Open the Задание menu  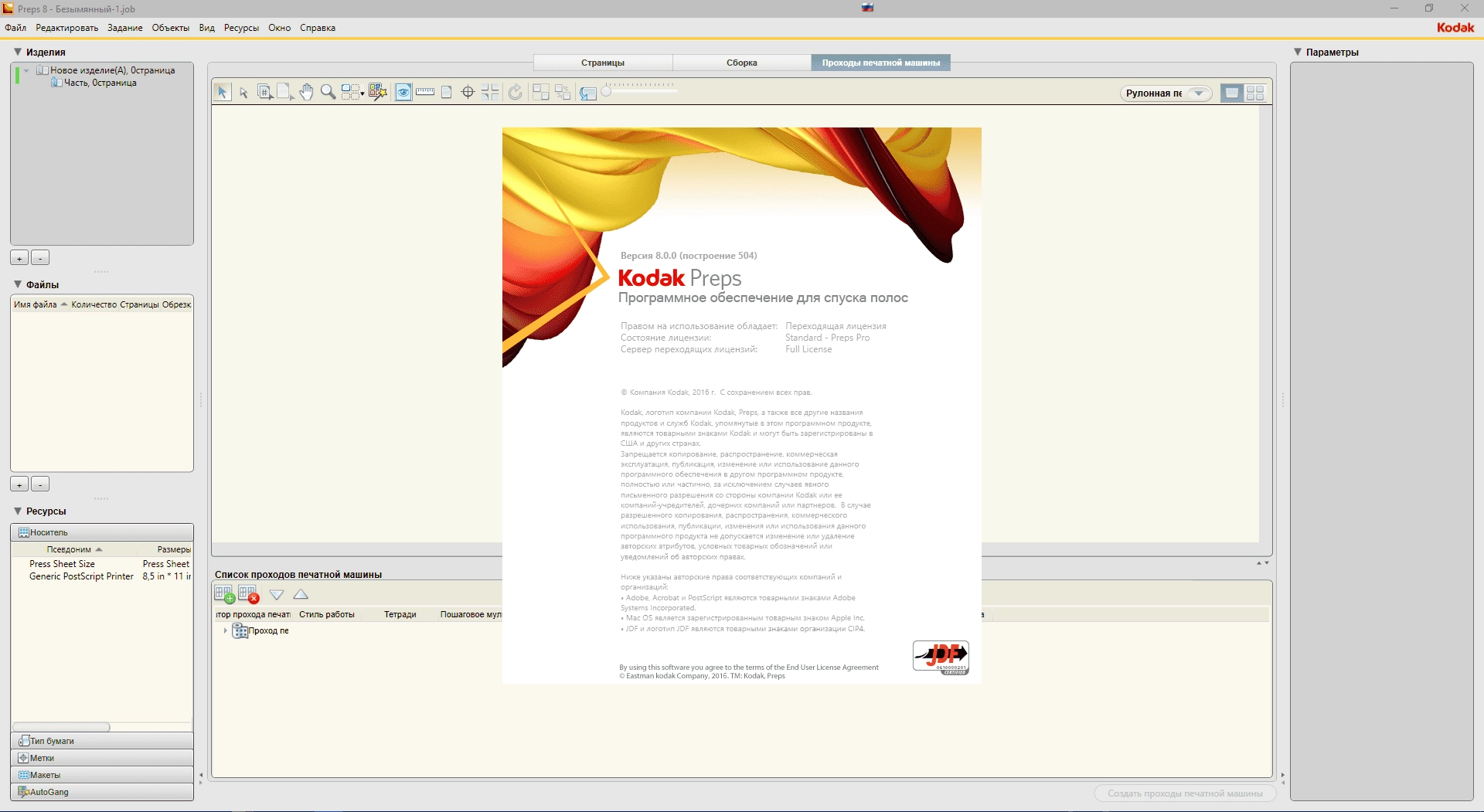click(x=125, y=28)
